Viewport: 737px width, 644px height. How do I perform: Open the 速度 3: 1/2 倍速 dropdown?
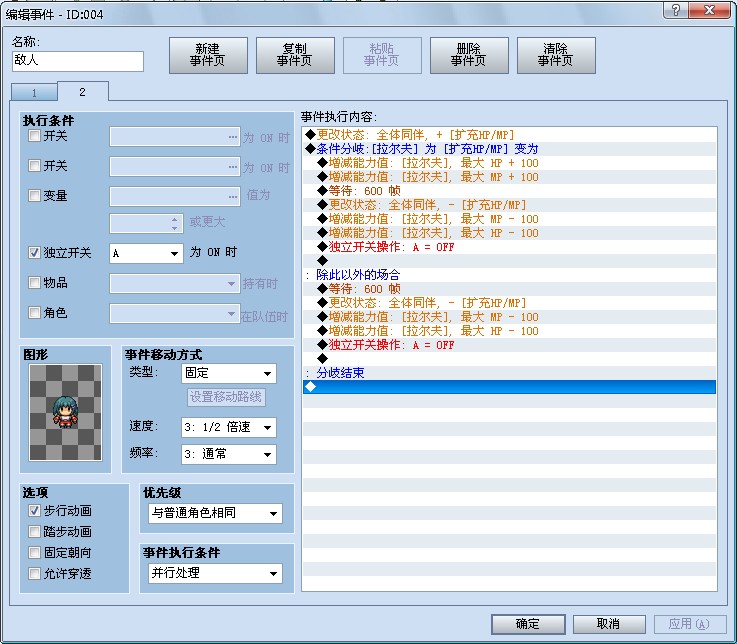(x=228, y=427)
